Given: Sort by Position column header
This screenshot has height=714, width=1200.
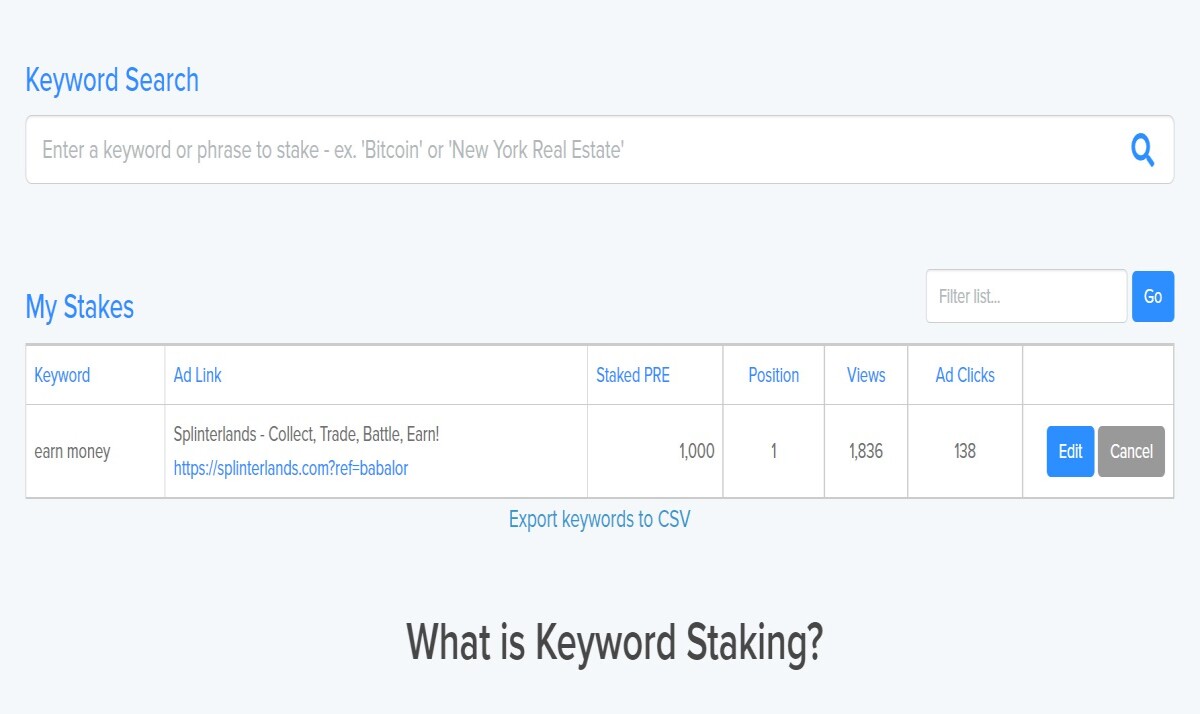Looking at the screenshot, I should pos(774,375).
